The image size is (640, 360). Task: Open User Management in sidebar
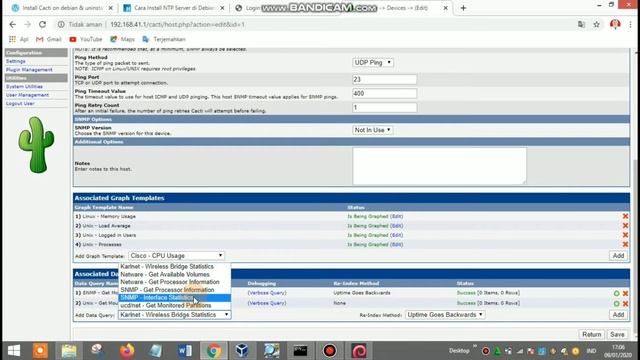pos(27,95)
